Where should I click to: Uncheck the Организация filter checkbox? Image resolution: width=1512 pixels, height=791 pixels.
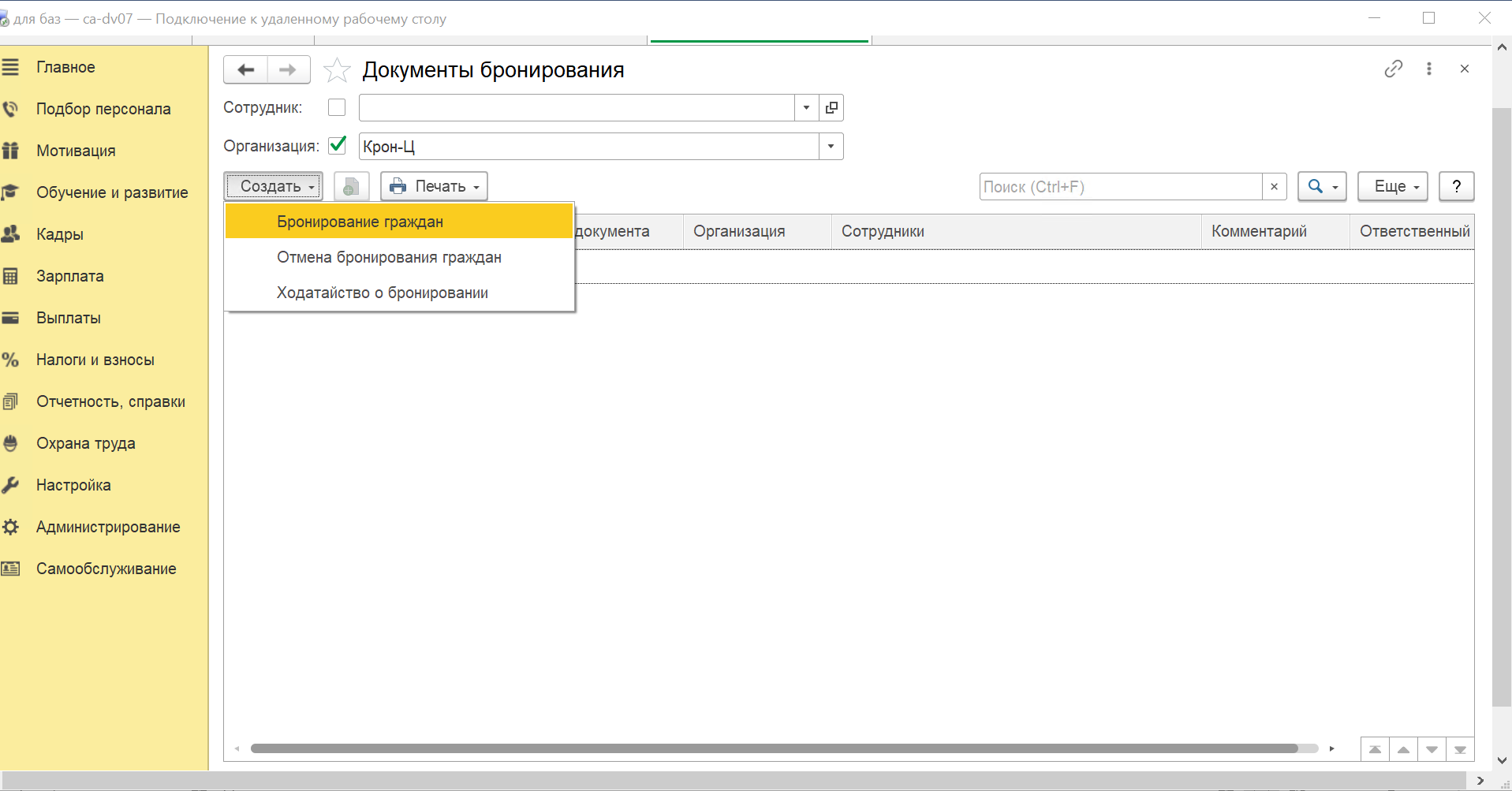337,146
